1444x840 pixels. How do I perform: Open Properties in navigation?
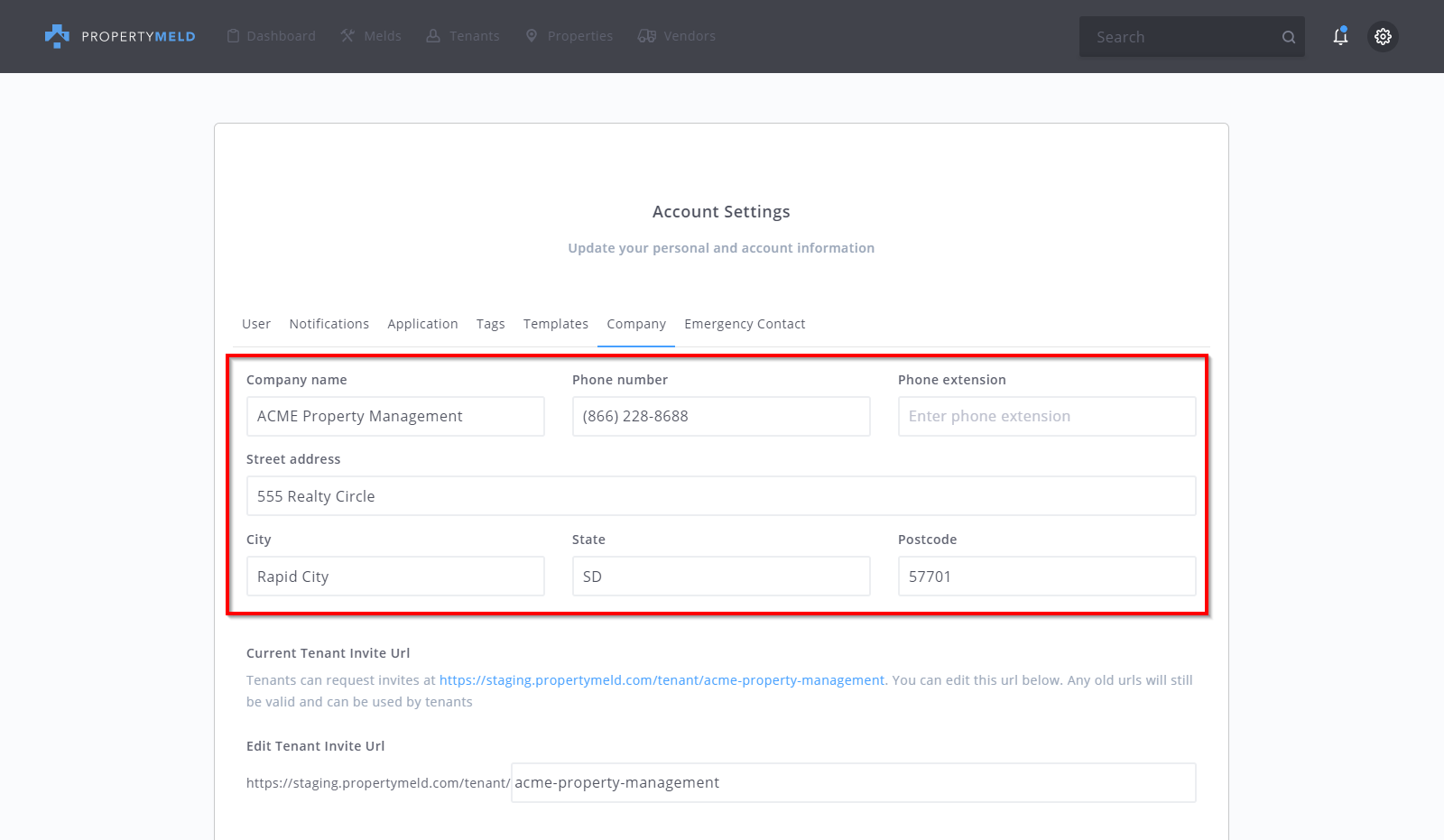tap(580, 36)
